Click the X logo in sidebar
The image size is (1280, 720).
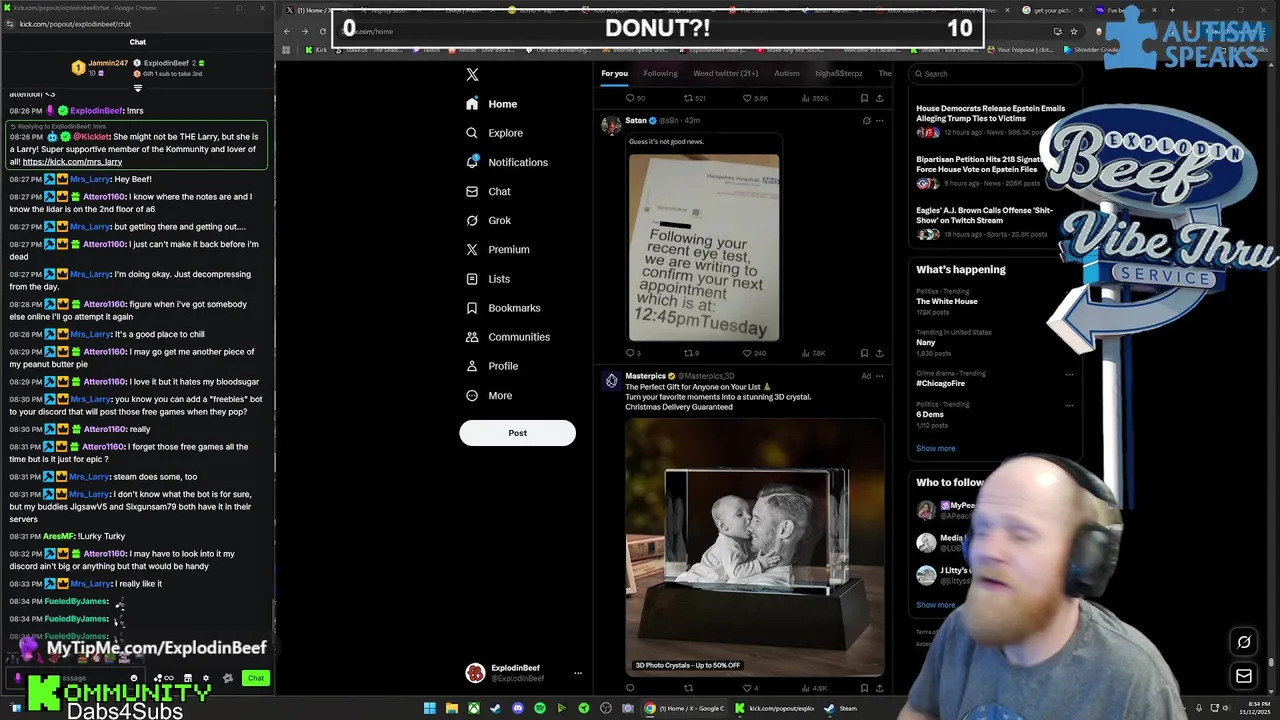point(472,74)
